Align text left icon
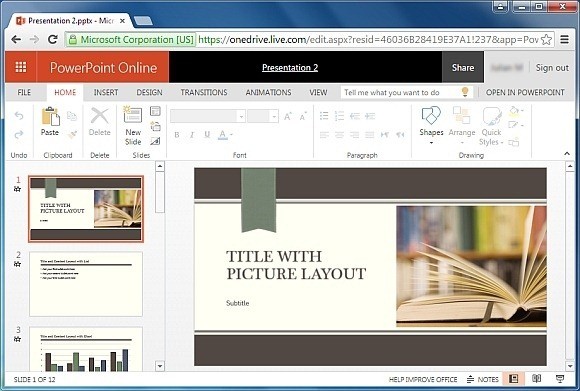The height and width of the screenshot is (391, 580). [324, 135]
